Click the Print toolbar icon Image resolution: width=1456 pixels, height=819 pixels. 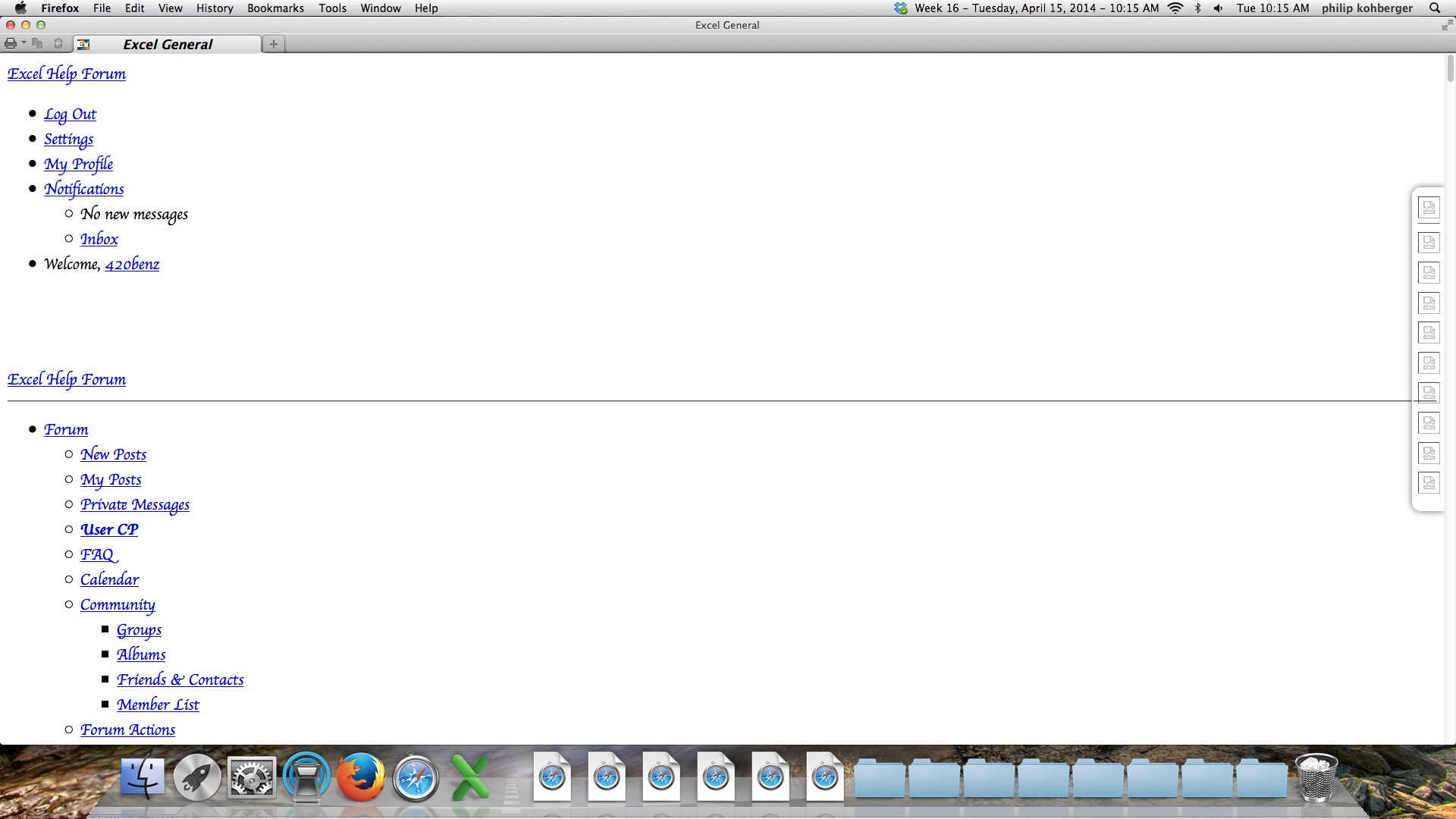(x=11, y=43)
